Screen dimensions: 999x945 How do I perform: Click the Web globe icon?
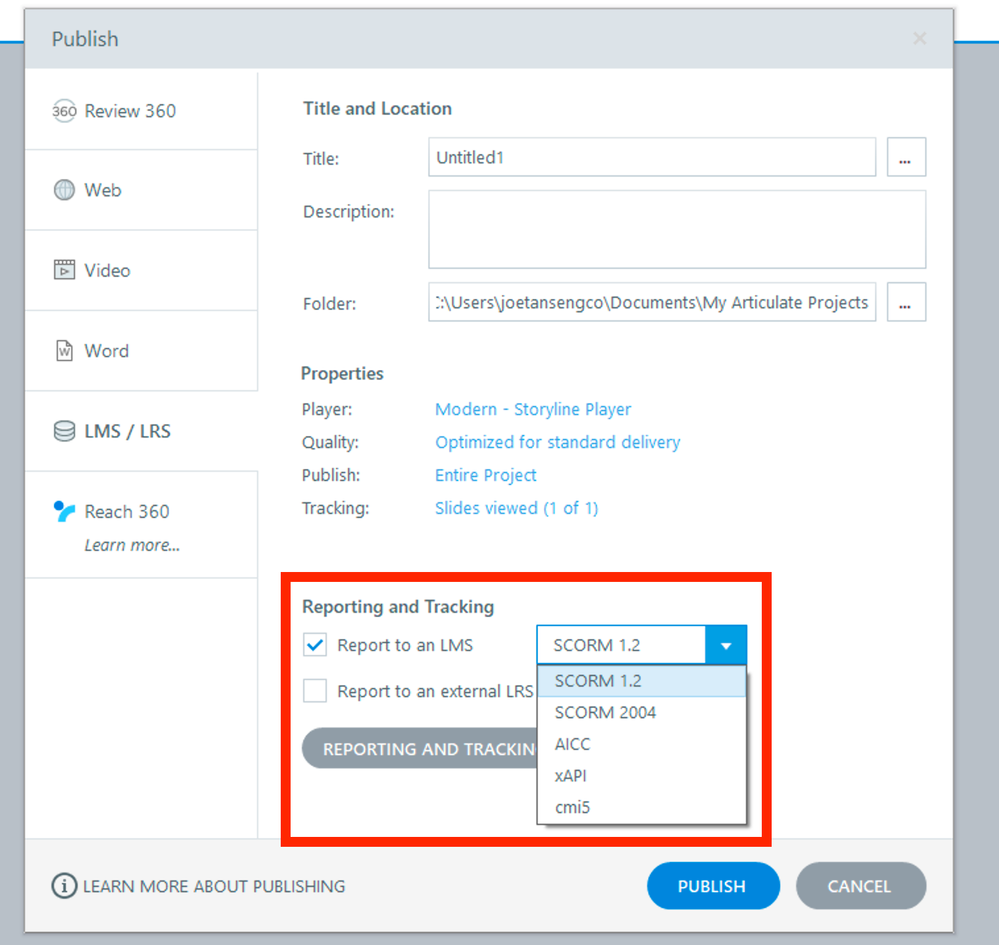[64, 190]
